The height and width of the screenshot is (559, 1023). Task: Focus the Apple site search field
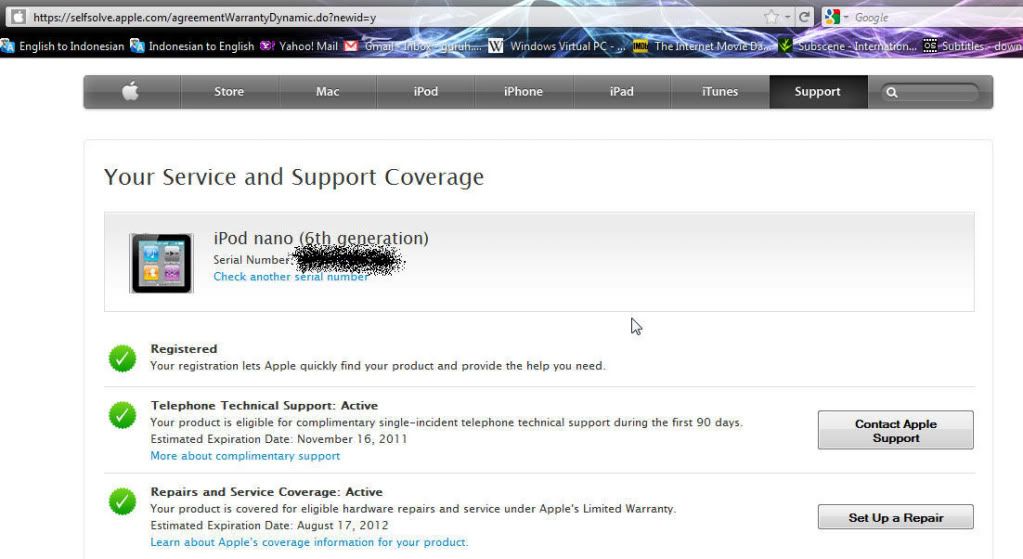(930, 93)
